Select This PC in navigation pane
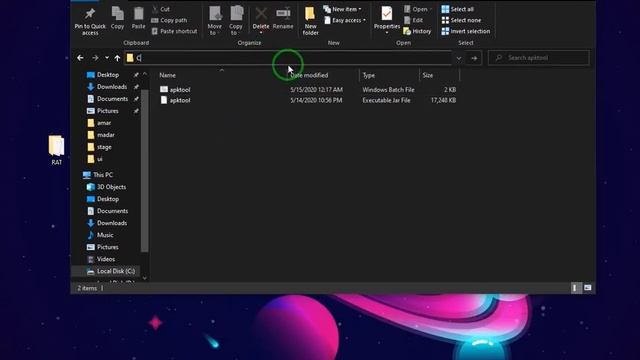 click(x=102, y=175)
